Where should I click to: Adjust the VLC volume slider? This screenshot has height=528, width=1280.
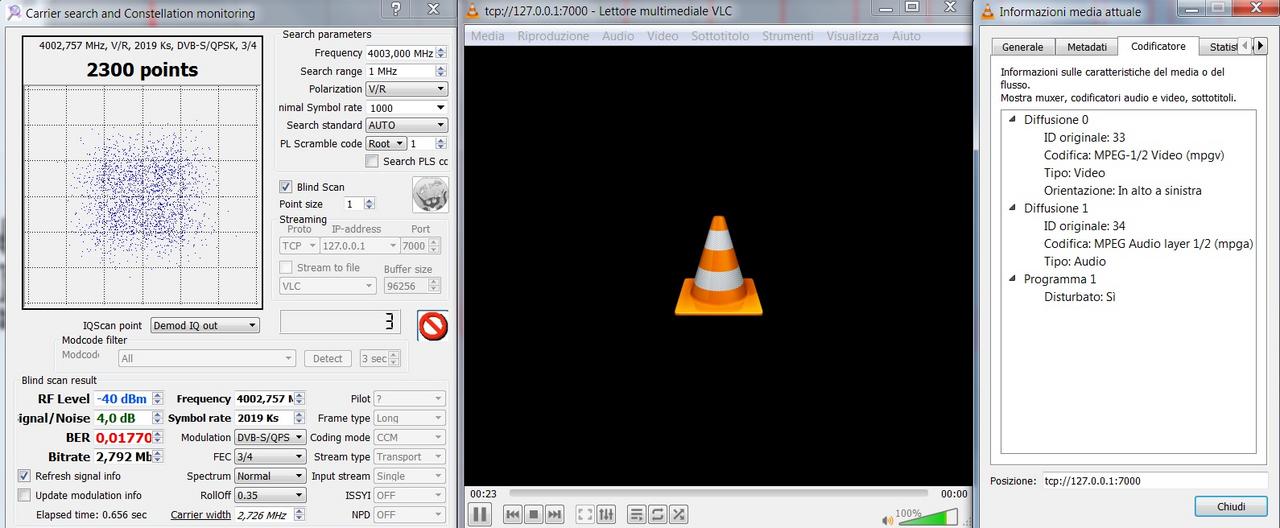pos(927,518)
